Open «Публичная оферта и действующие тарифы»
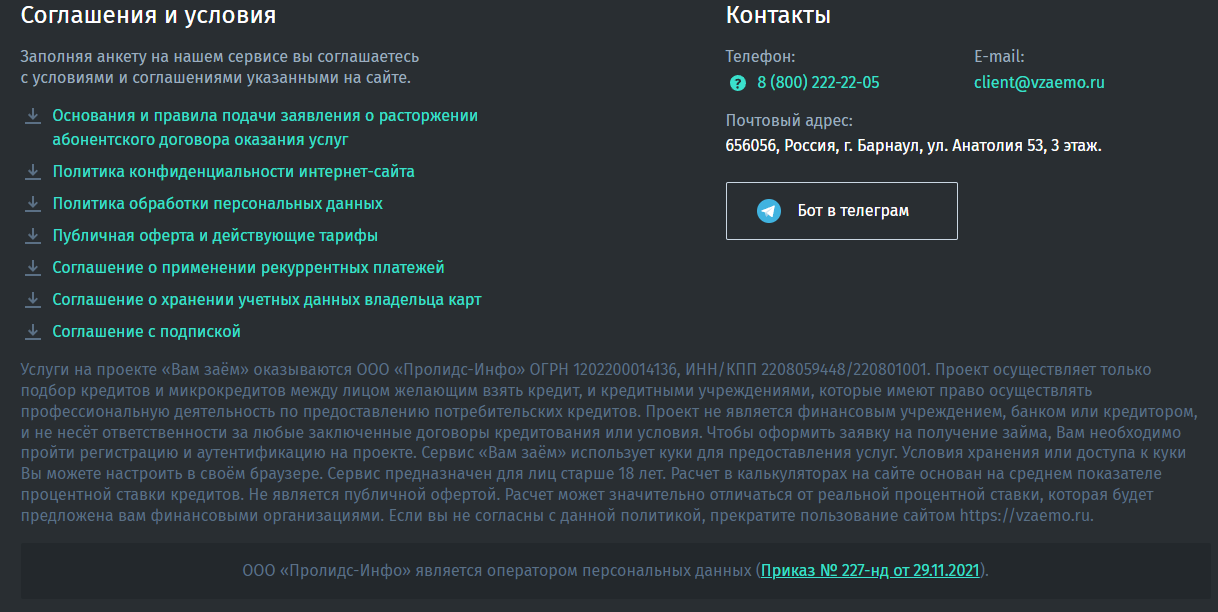 [215, 236]
